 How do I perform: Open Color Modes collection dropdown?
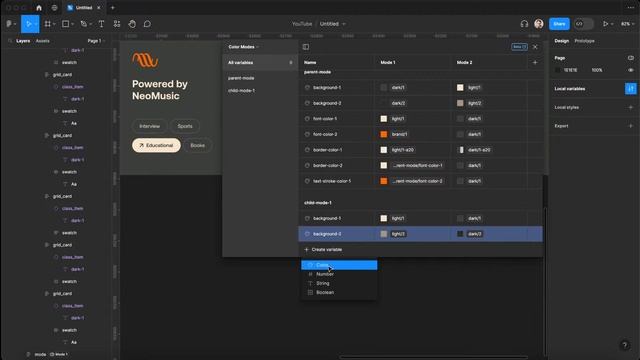pos(243,47)
